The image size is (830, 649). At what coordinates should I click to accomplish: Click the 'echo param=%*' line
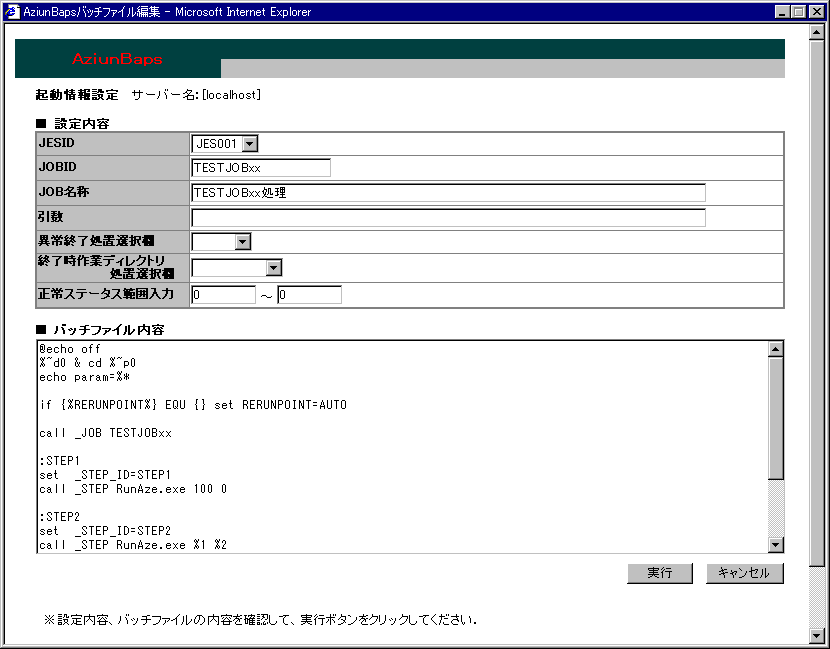(84, 377)
